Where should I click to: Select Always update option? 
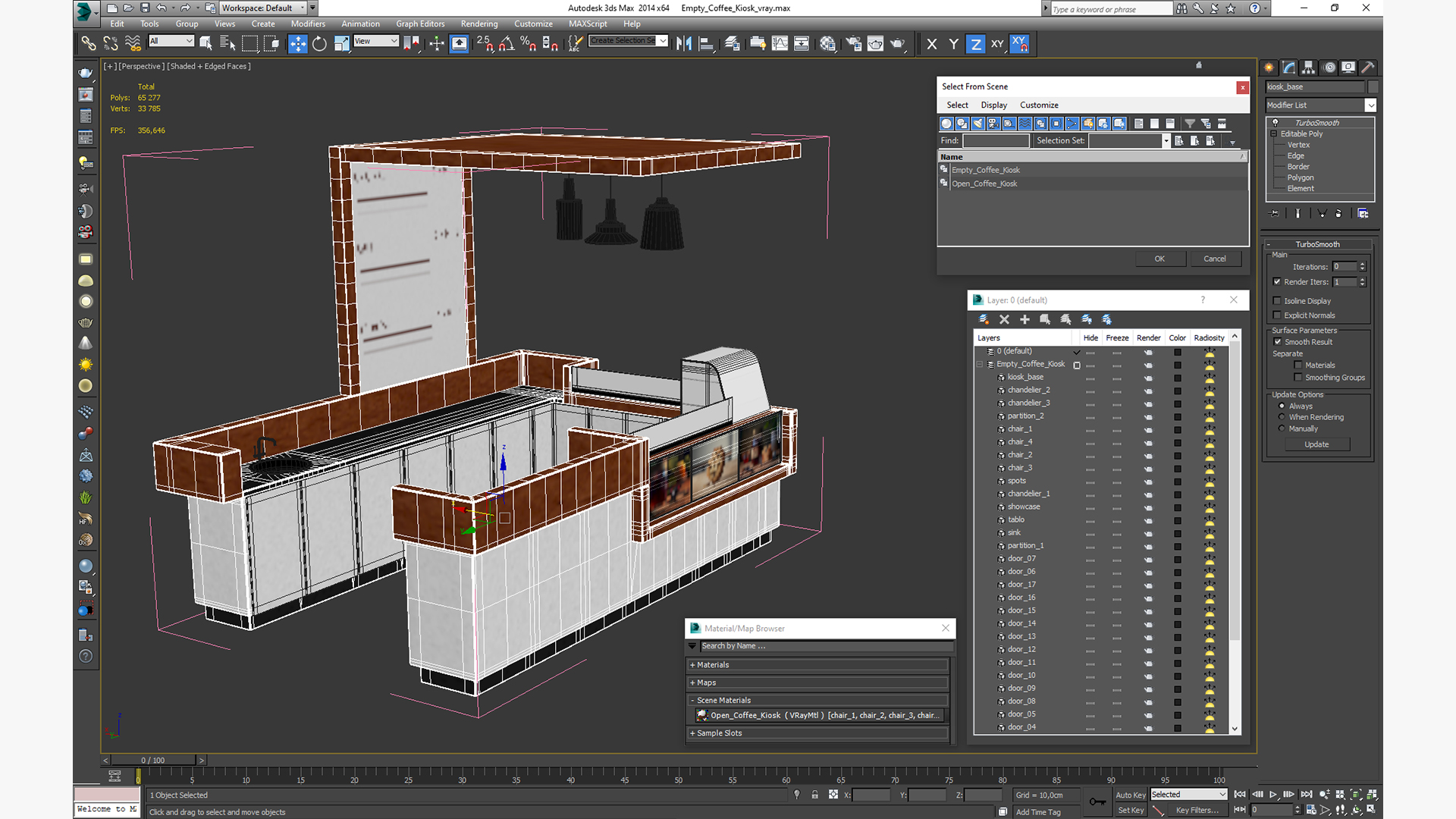click(x=1282, y=406)
